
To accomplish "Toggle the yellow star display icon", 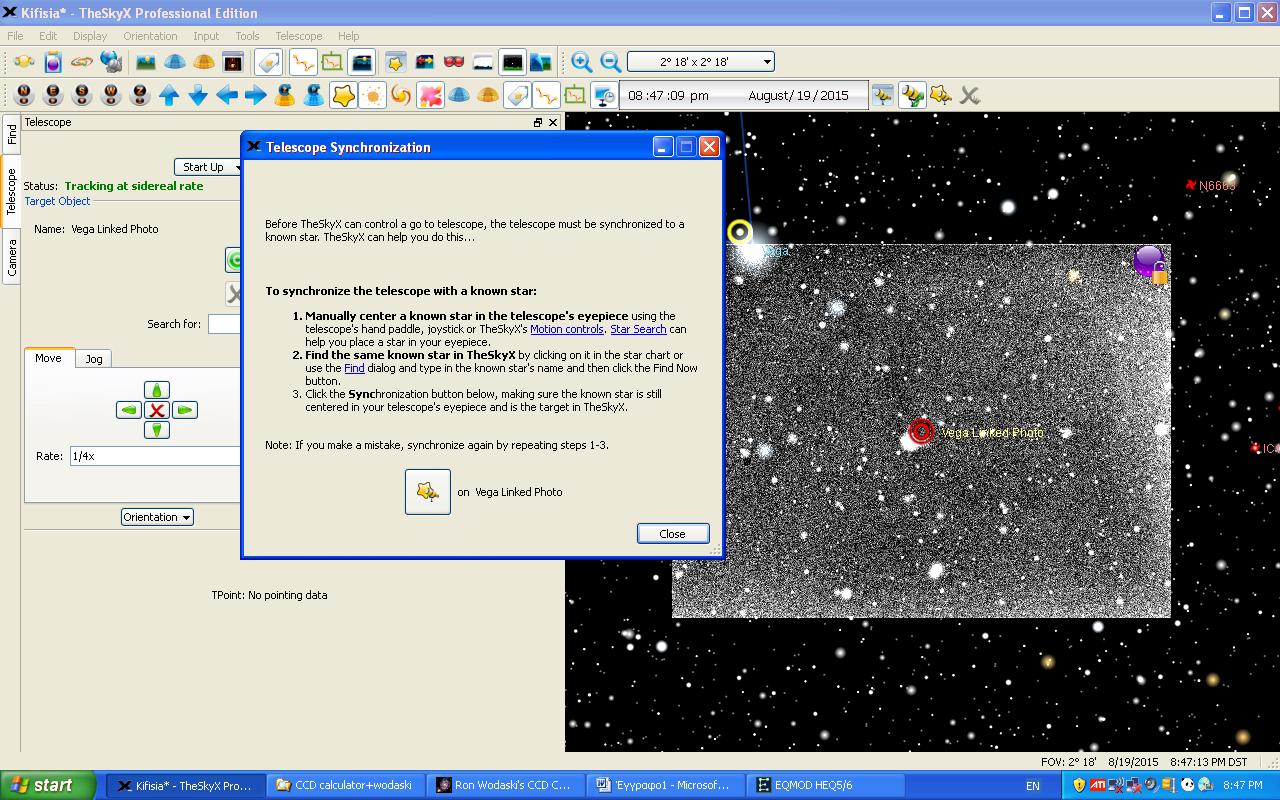I will pyautogui.click(x=343, y=95).
